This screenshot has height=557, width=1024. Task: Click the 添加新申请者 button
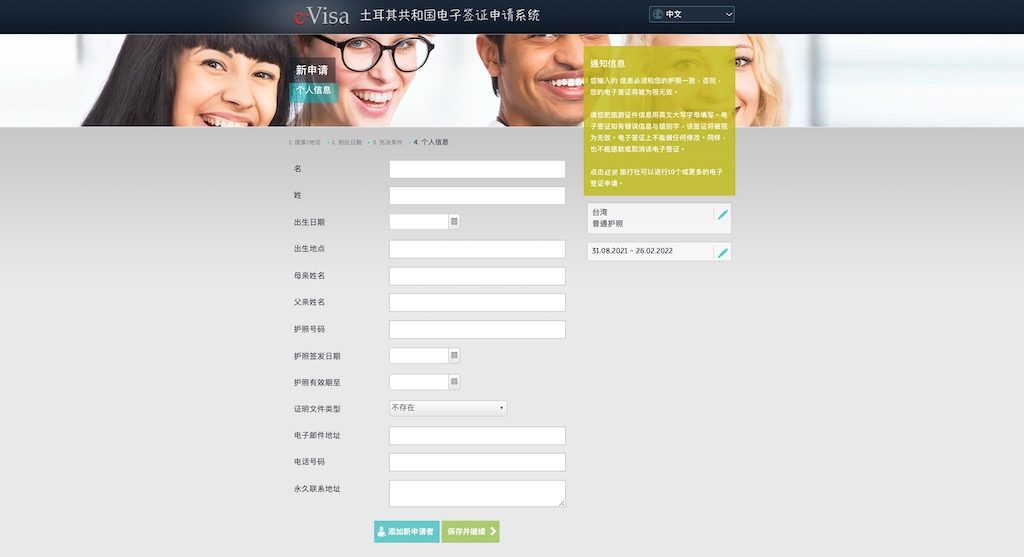click(x=406, y=531)
